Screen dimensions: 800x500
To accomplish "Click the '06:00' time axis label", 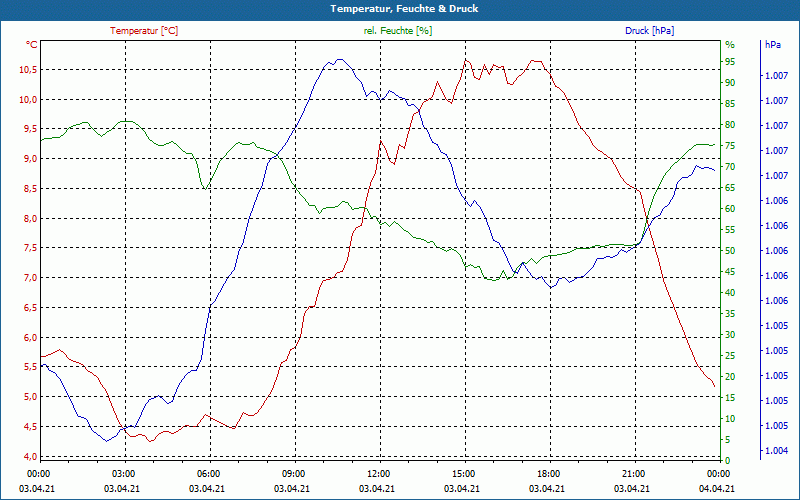I will click(x=208, y=473).
